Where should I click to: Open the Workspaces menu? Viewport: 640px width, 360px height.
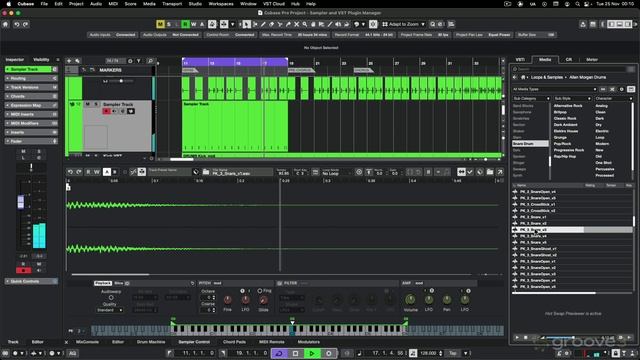click(x=221, y=4)
